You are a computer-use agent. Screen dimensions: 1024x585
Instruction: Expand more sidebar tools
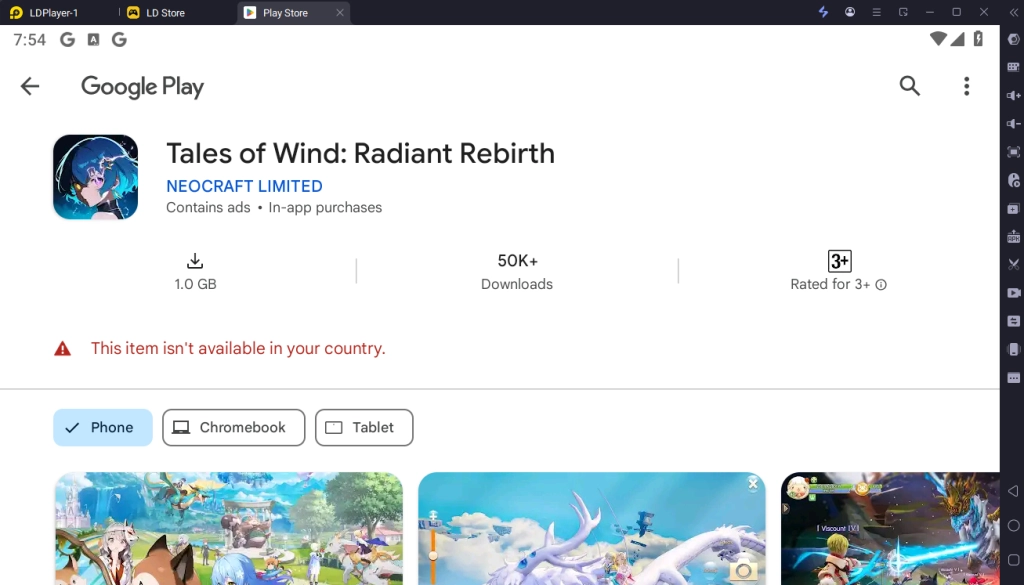coord(1013,377)
